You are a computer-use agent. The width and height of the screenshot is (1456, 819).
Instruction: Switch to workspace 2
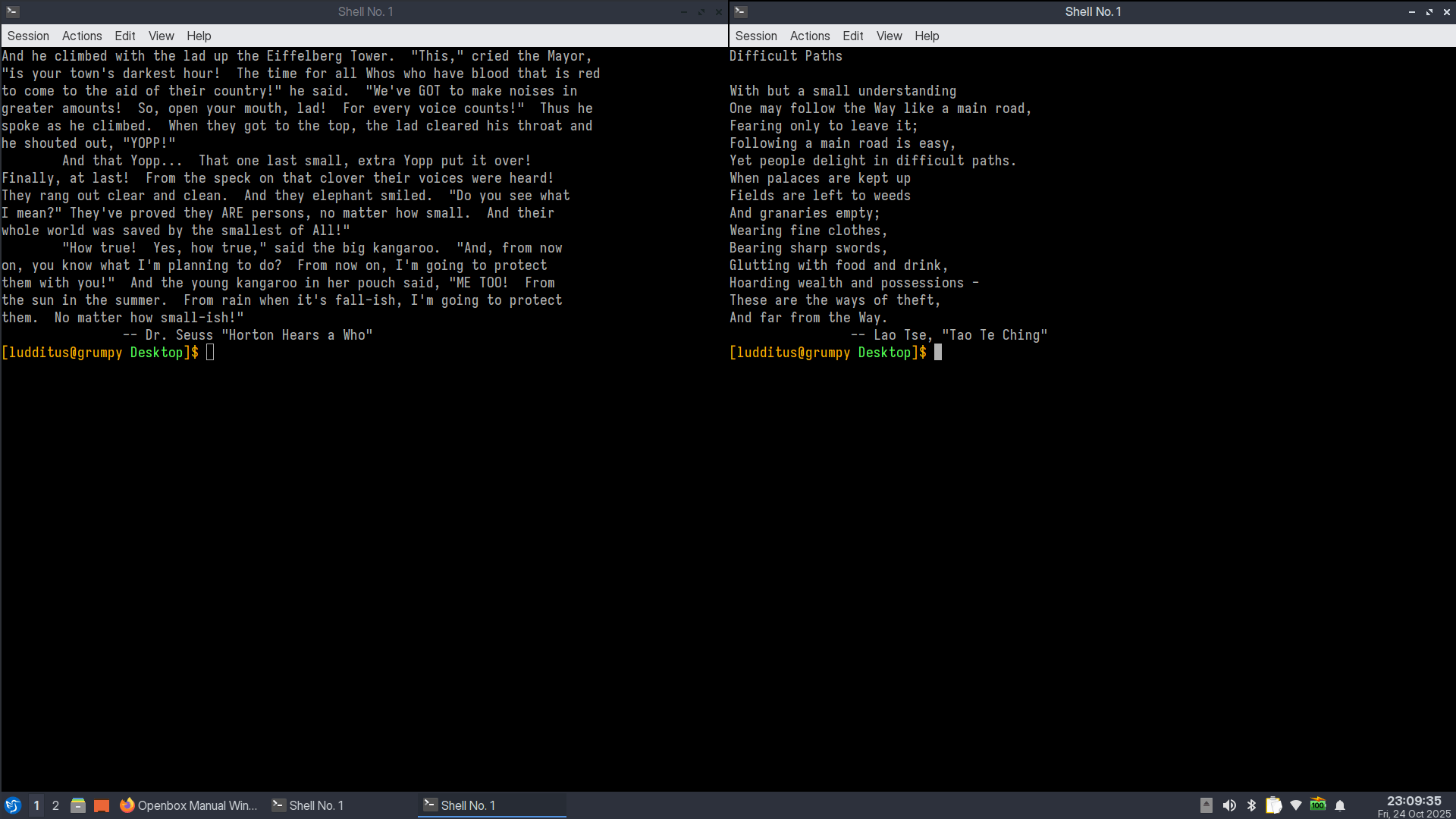pyautogui.click(x=55, y=805)
